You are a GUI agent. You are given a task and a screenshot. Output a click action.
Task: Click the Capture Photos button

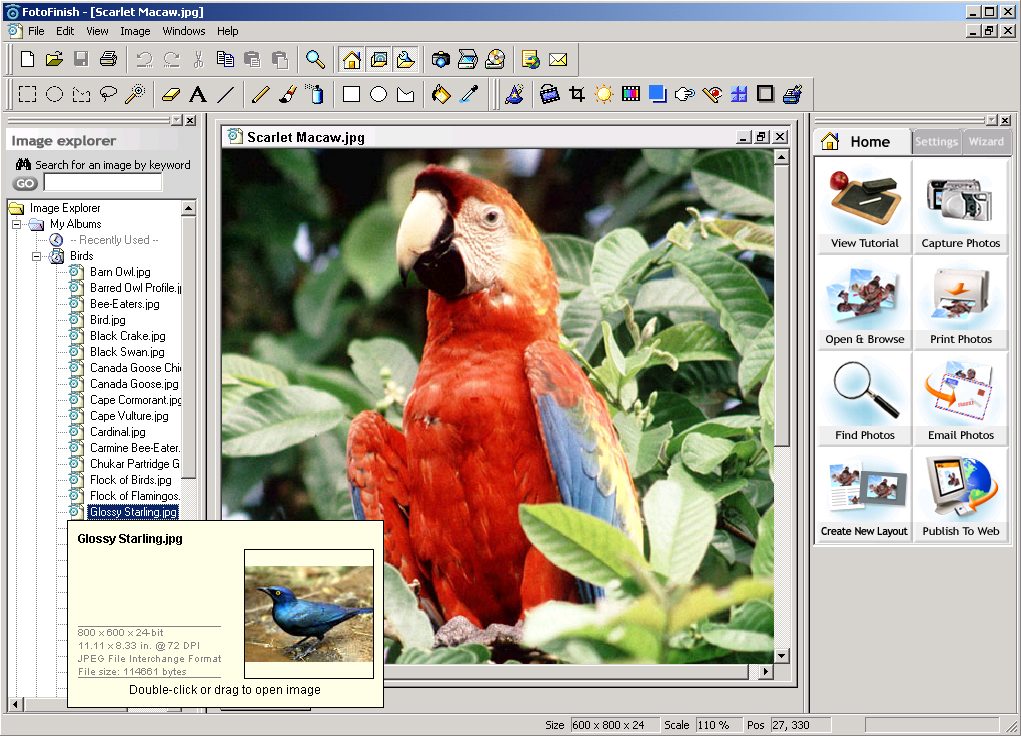(960, 207)
